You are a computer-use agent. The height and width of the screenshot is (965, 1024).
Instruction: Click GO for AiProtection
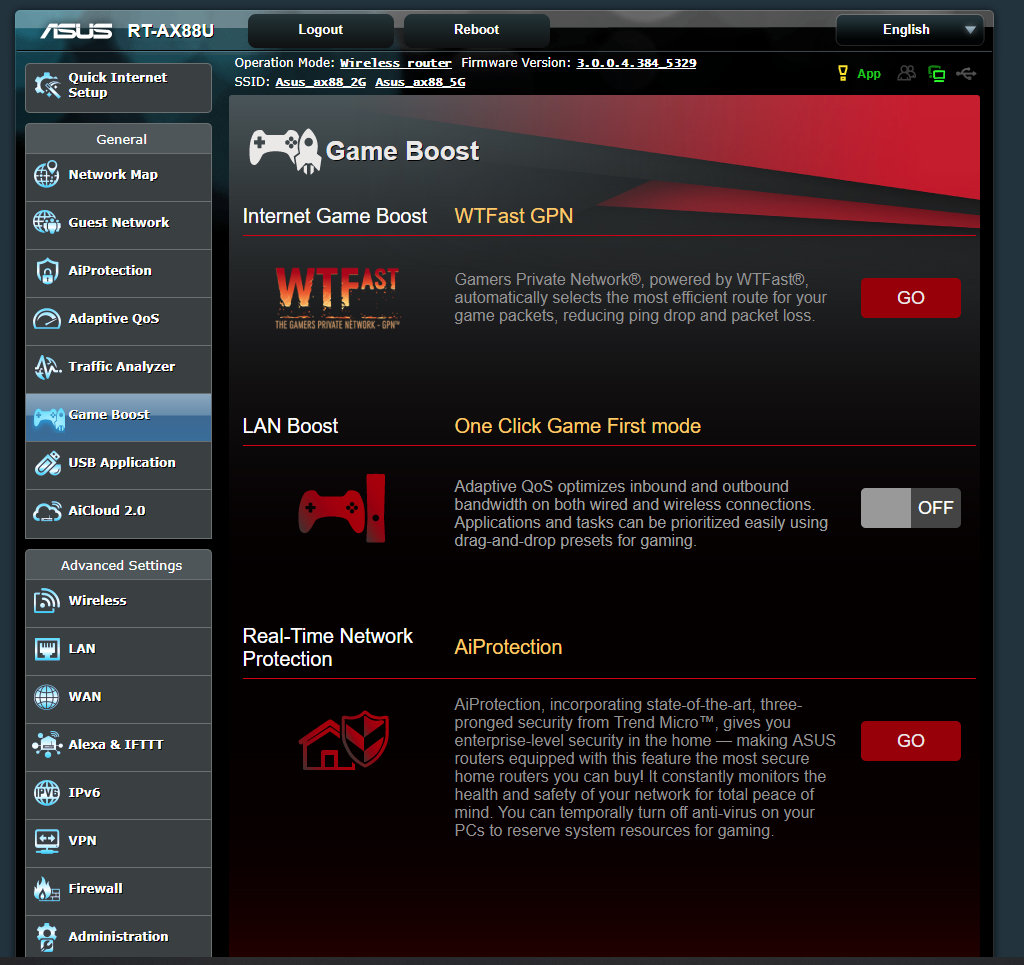(910, 741)
